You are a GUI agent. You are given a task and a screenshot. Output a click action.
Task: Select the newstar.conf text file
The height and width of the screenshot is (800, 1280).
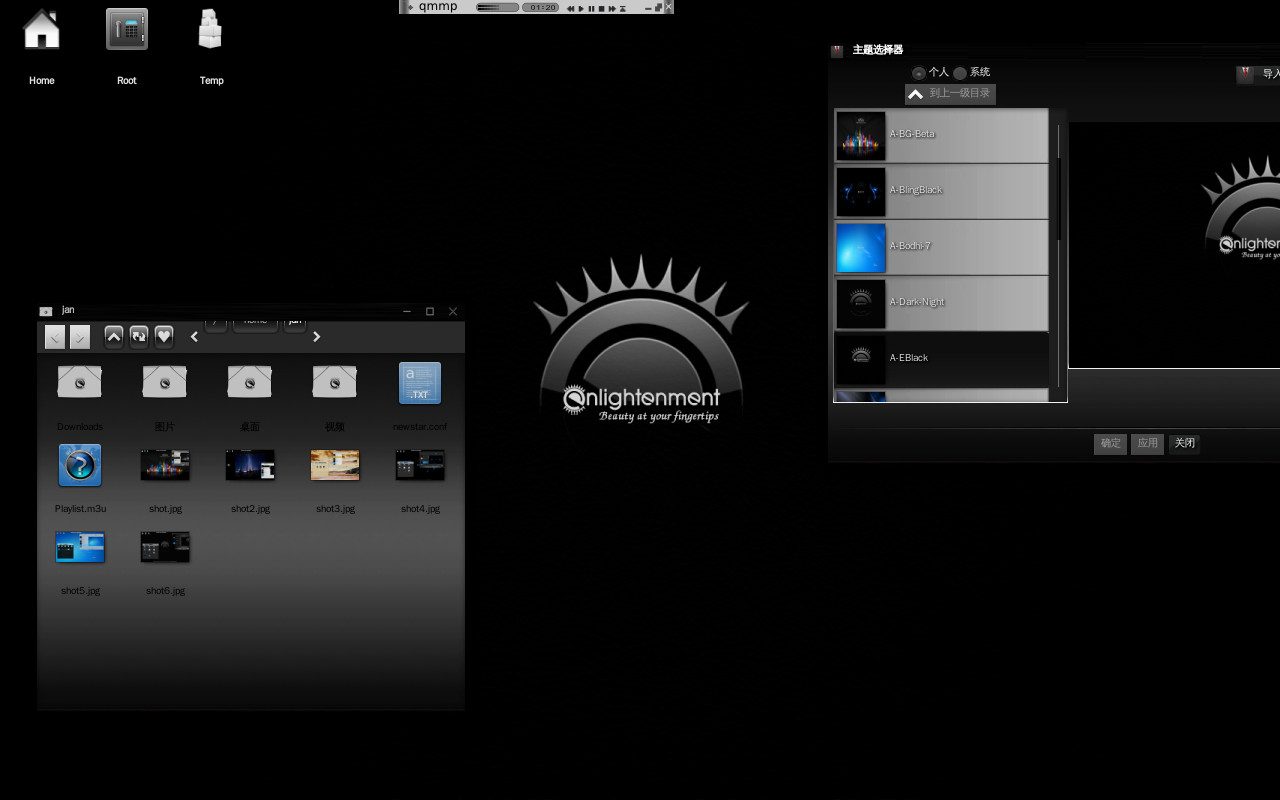coord(420,398)
